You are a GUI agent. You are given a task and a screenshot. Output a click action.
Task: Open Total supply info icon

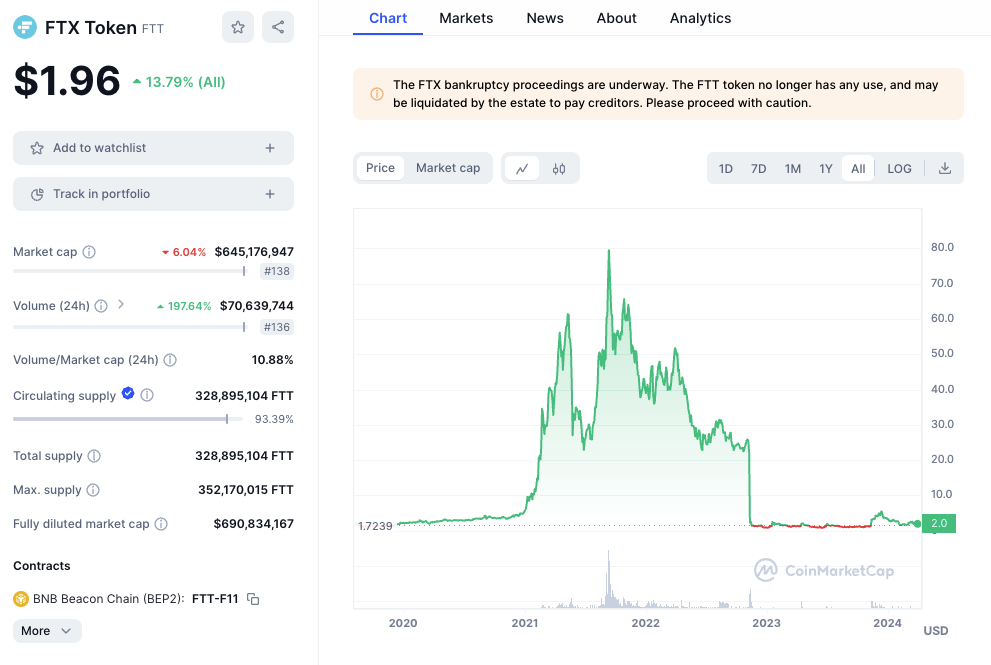94,456
